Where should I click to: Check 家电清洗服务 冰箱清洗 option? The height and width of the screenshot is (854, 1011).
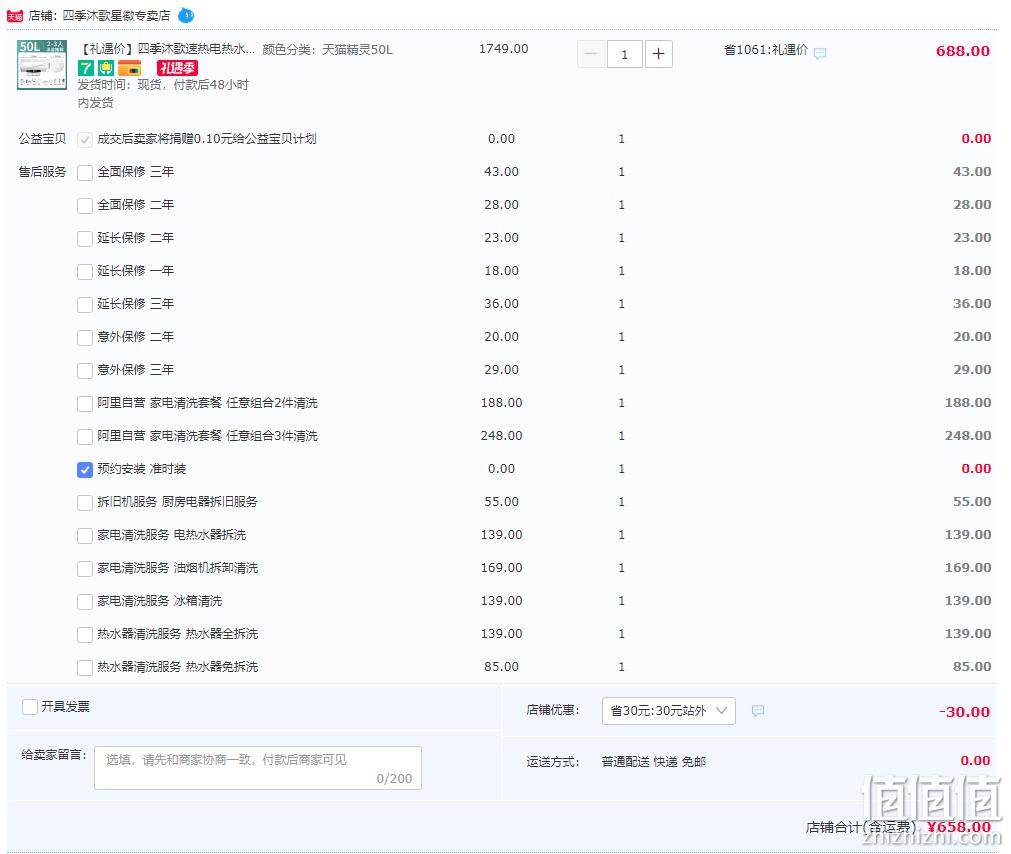(84, 601)
